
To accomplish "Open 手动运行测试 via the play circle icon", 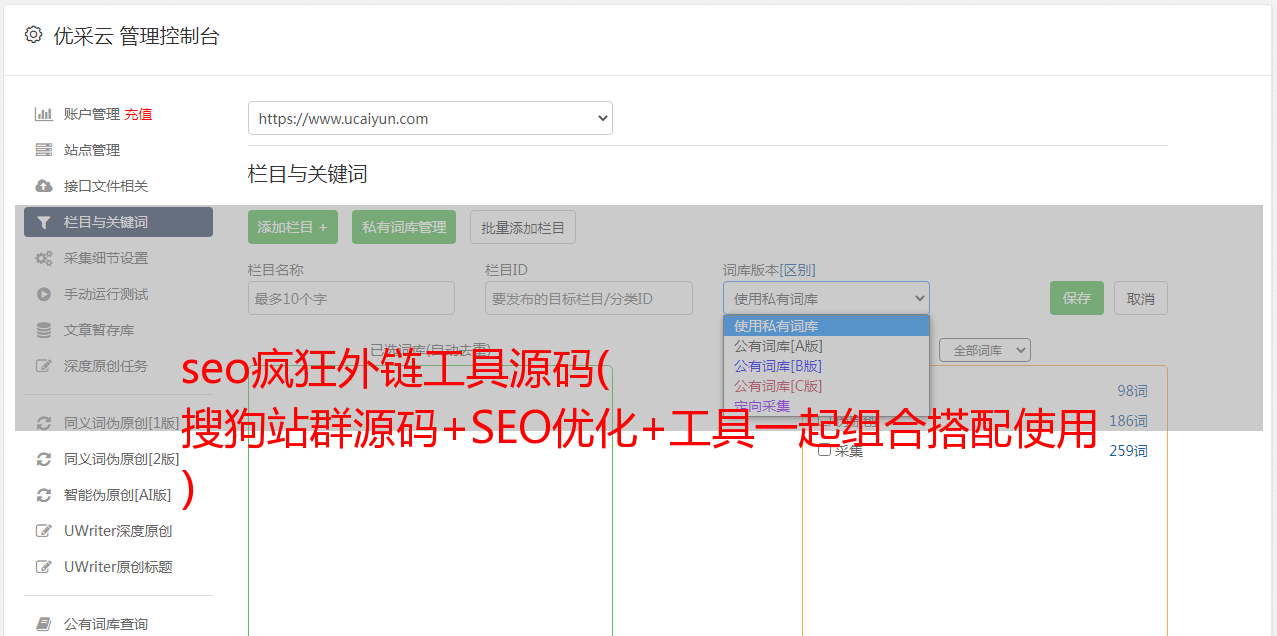I will [43, 294].
